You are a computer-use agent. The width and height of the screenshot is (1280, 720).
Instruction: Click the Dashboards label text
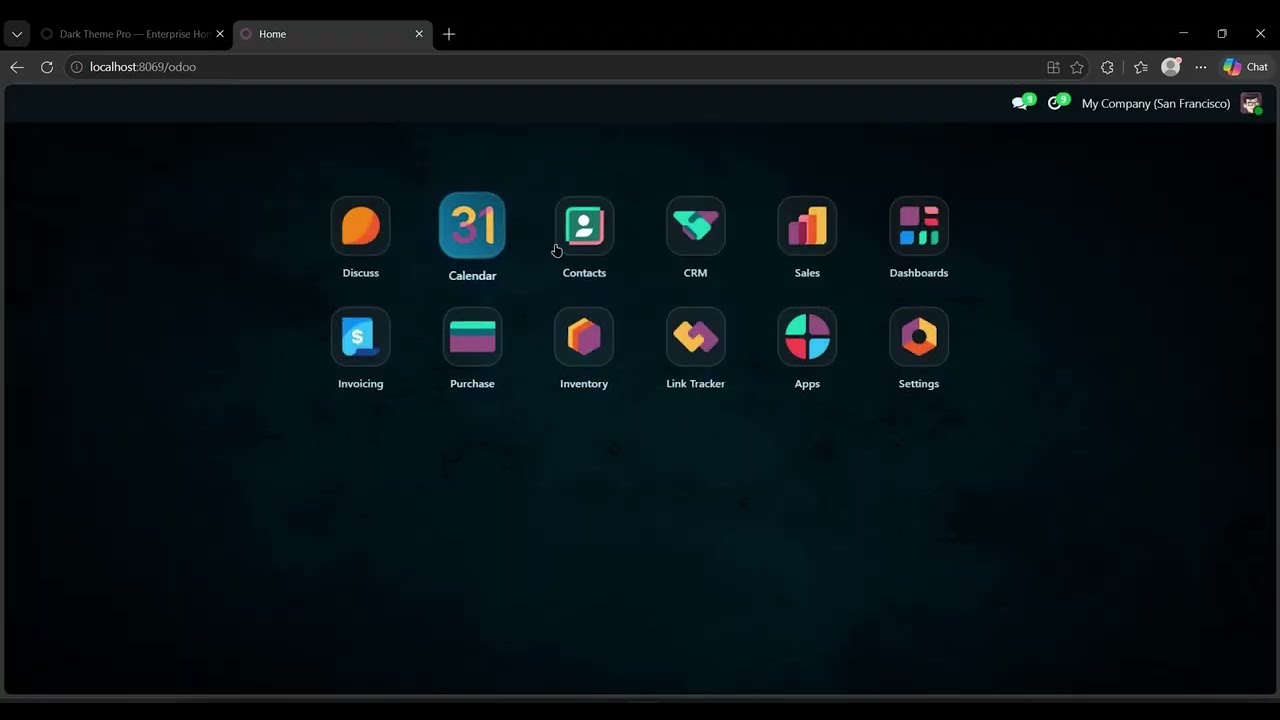[x=919, y=273]
